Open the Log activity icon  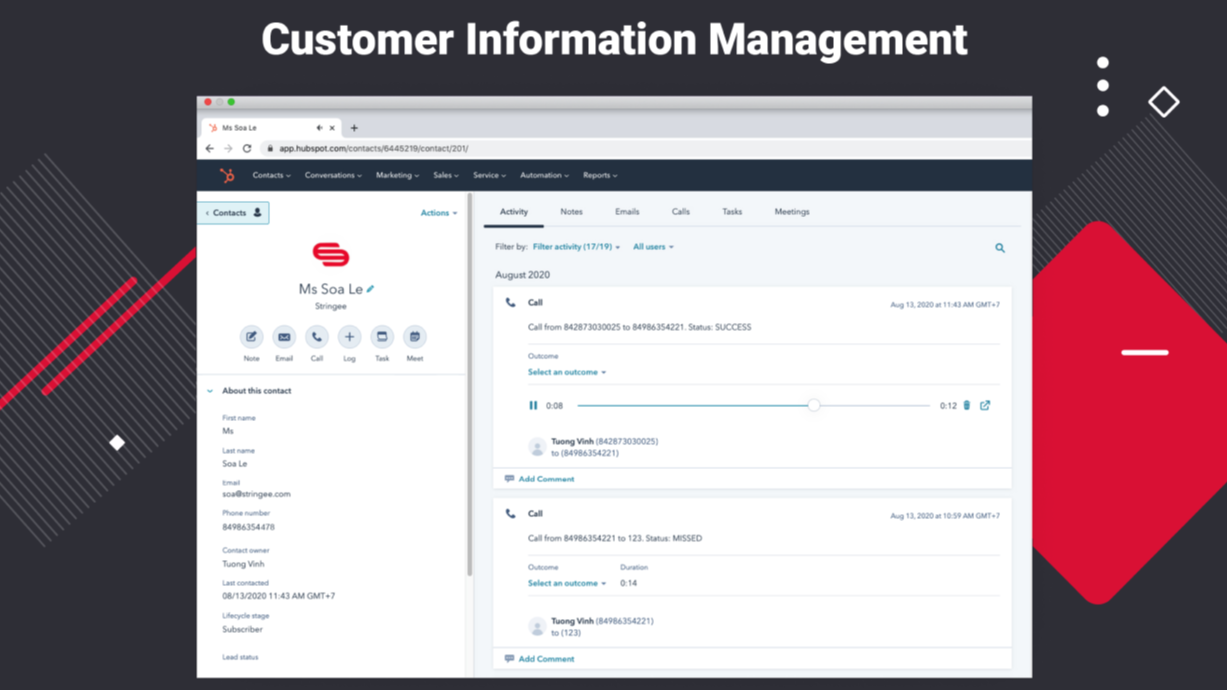click(349, 338)
